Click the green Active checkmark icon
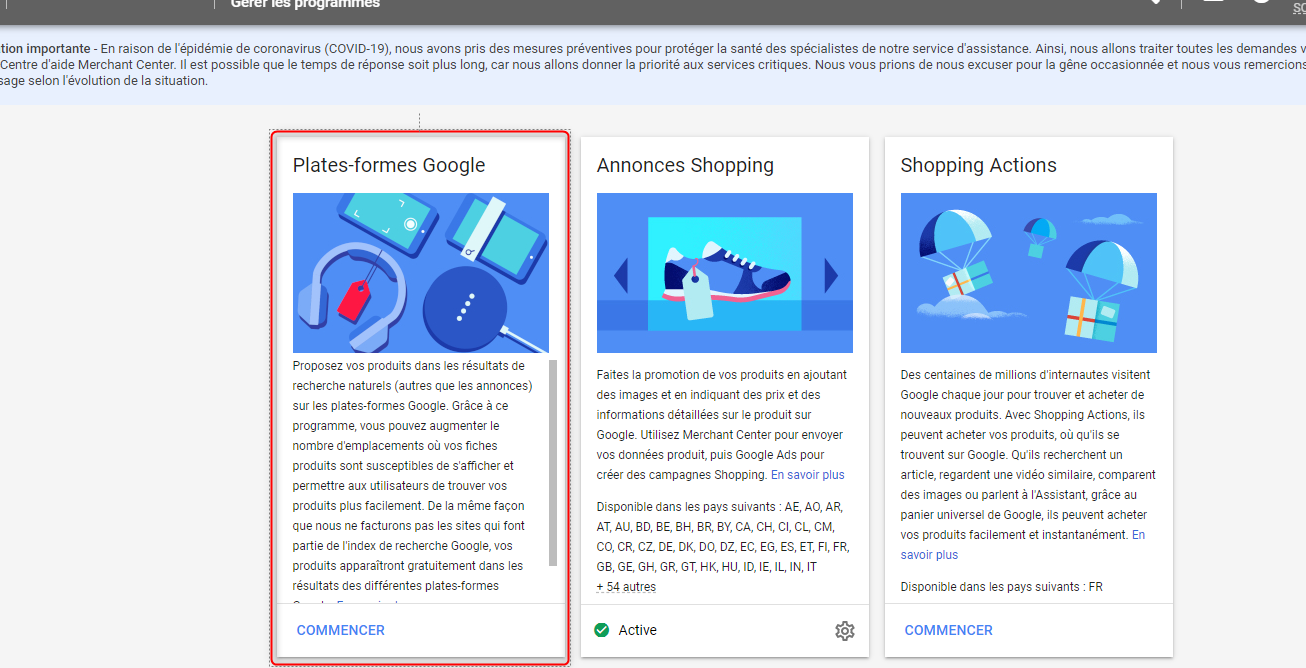The height and width of the screenshot is (668, 1306). coord(601,630)
